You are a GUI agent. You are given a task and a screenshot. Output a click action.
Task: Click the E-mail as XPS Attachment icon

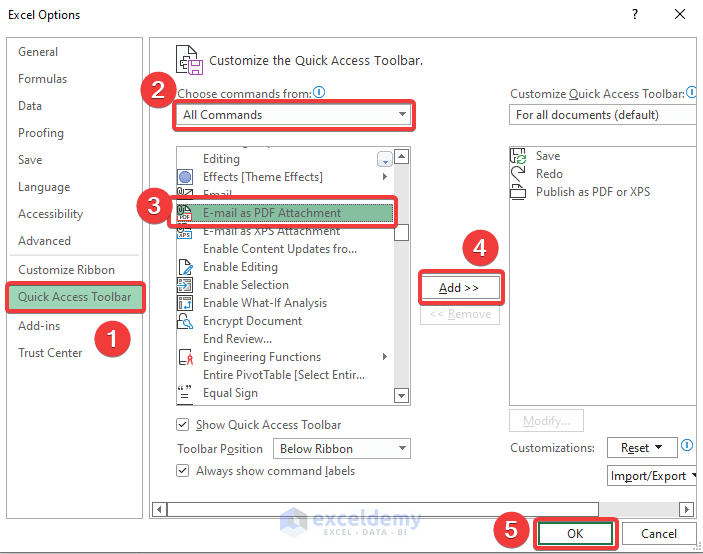pyautogui.click(x=184, y=232)
